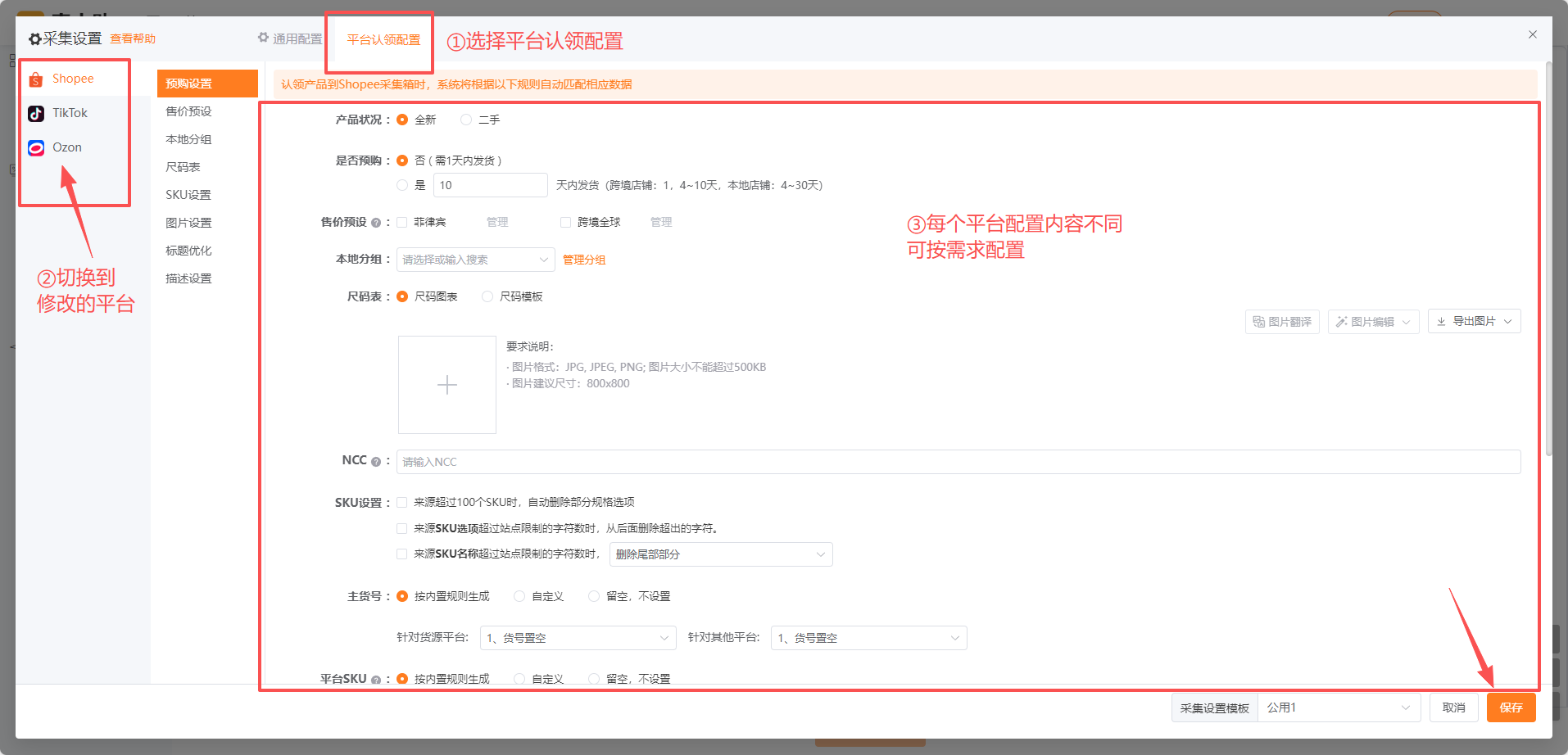This screenshot has width=1568, height=755.
Task: Click the 保存 button
Action: 1511,708
